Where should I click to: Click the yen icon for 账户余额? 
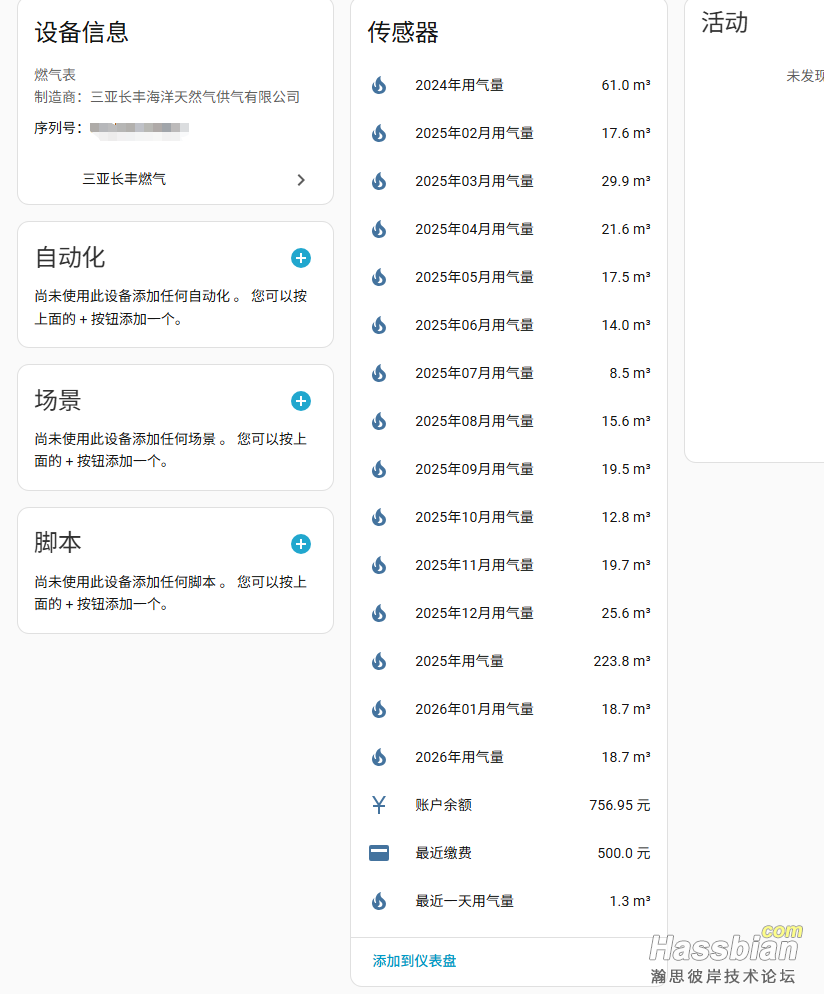coord(379,805)
